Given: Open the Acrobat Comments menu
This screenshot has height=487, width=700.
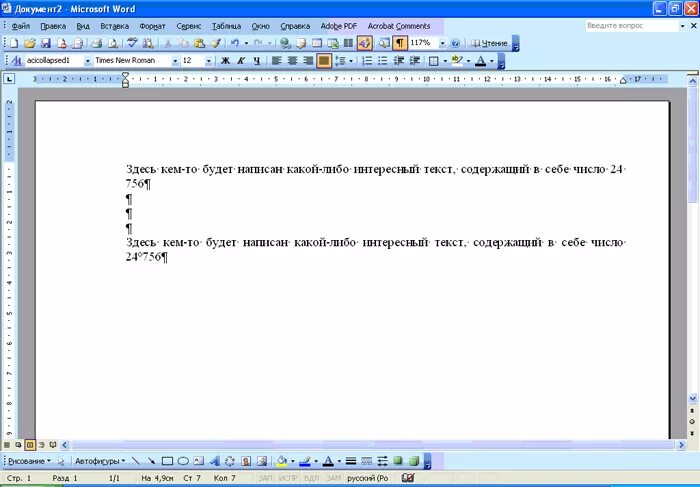Looking at the screenshot, I should click(x=399, y=26).
